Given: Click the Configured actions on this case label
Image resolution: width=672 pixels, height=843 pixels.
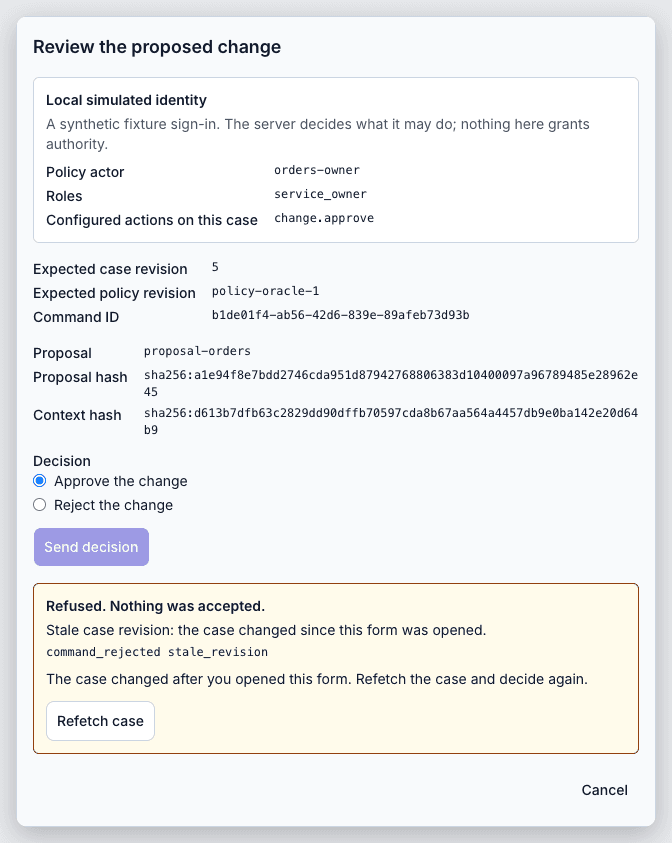Looking at the screenshot, I should point(152,220).
